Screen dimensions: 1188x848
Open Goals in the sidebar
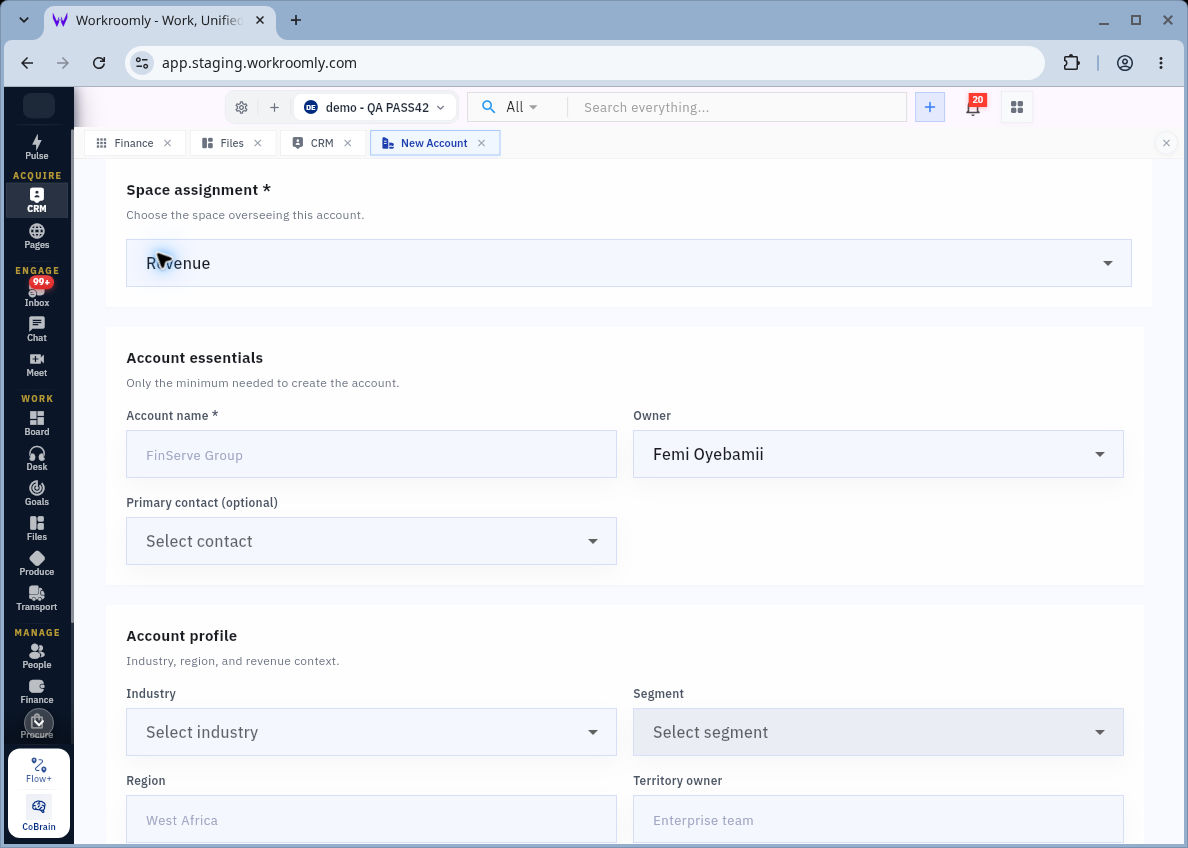(x=36, y=493)
